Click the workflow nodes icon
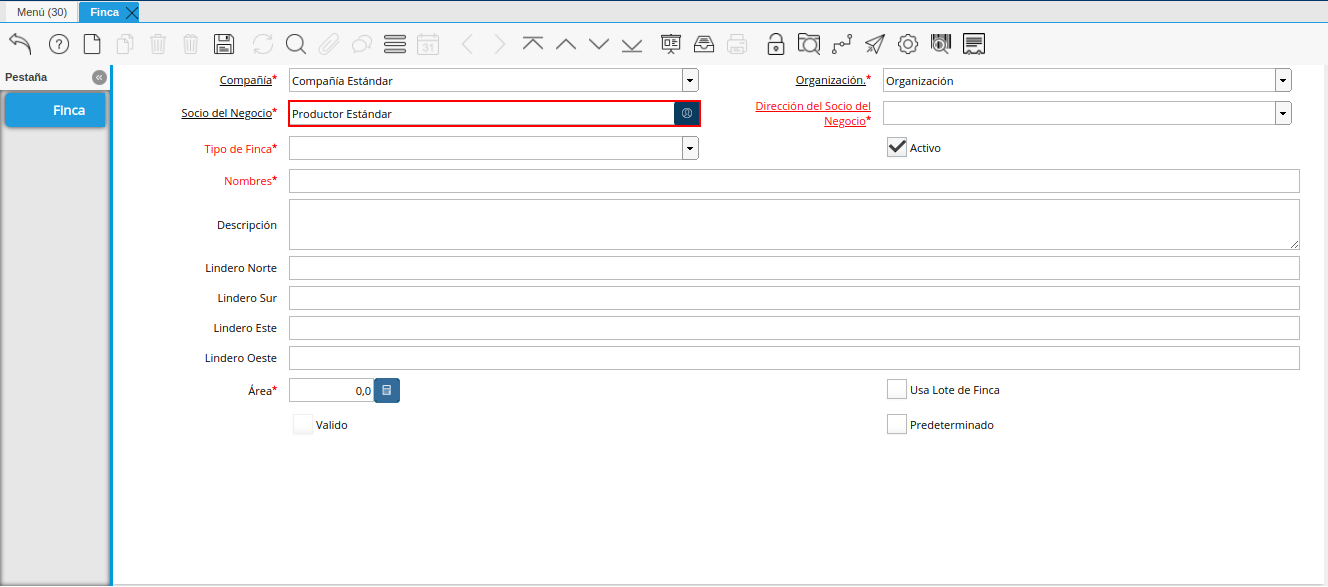Image resolution: width=1328 pixels, height=587 pixels. [x=842, y=44]
